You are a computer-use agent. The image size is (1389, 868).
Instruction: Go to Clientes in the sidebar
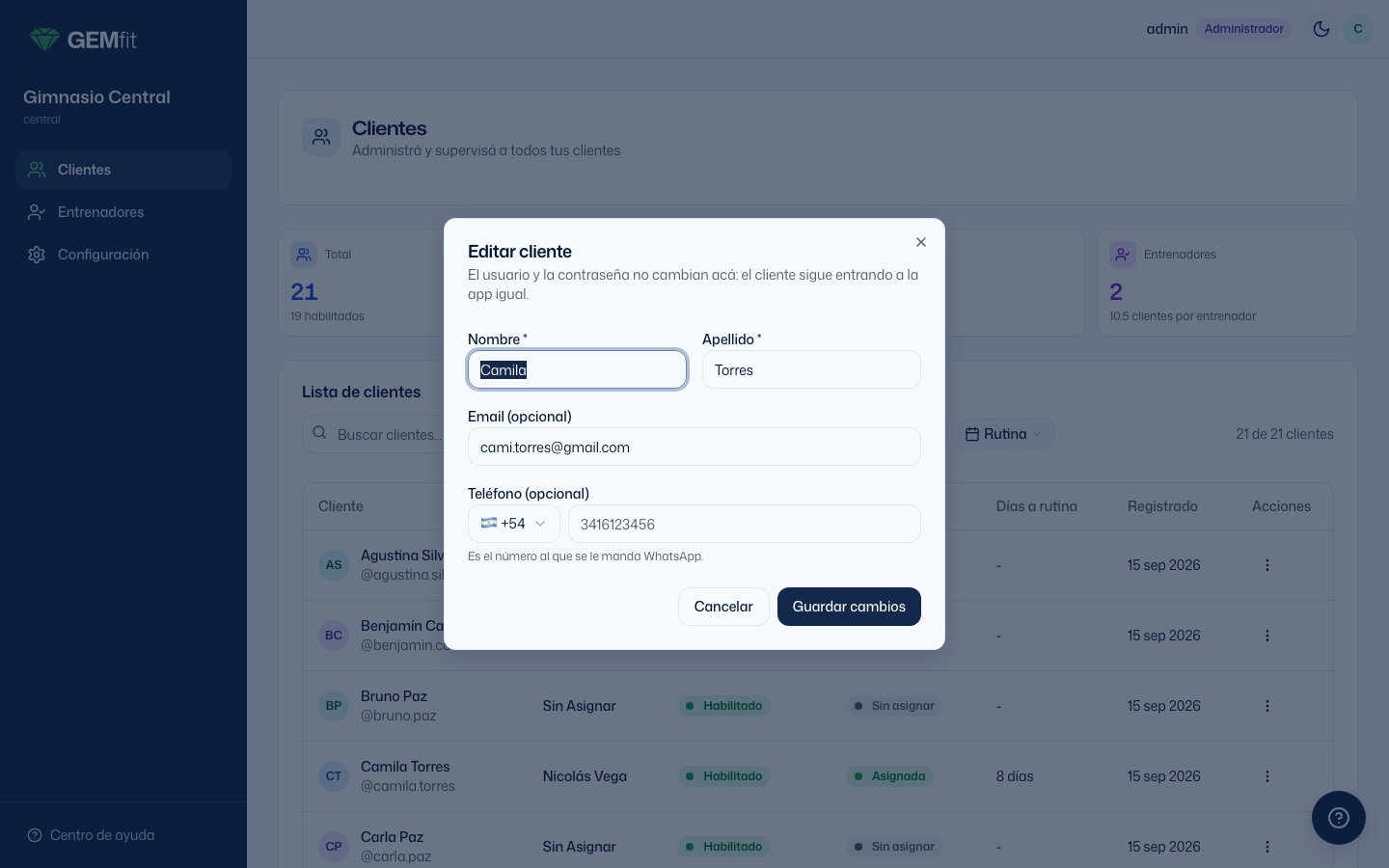tap(123, 170)
